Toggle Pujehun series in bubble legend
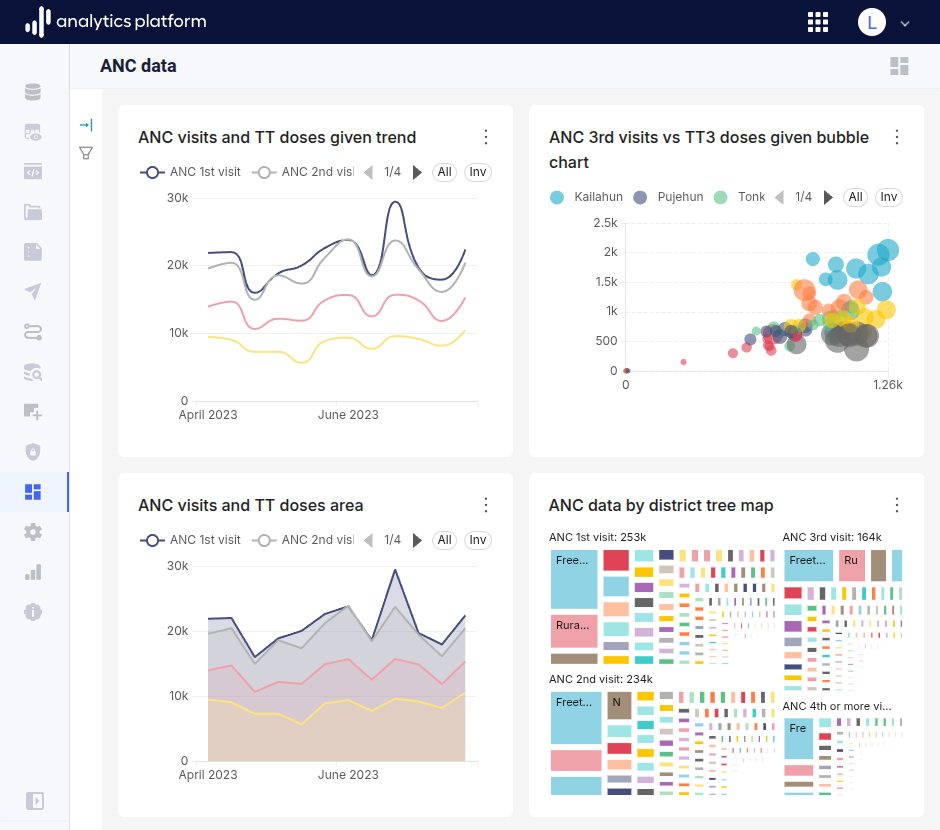The height and width of the screenshot is (830, 940). (668, 197)
